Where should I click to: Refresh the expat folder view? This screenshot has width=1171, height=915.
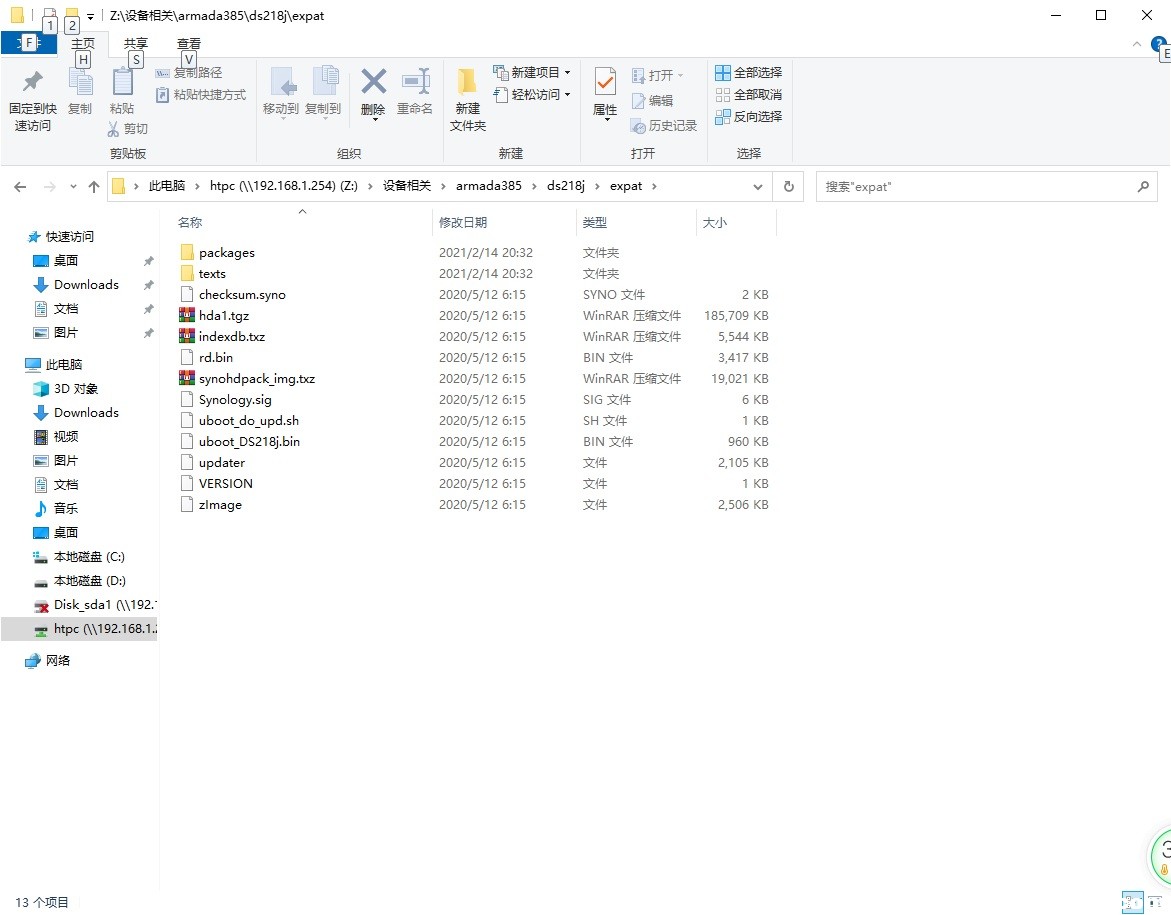789,187
